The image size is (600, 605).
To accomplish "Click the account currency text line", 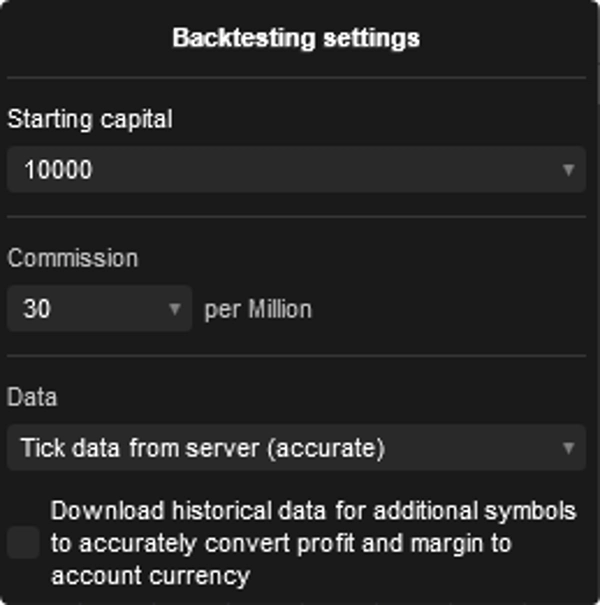I will click(149, 575).
